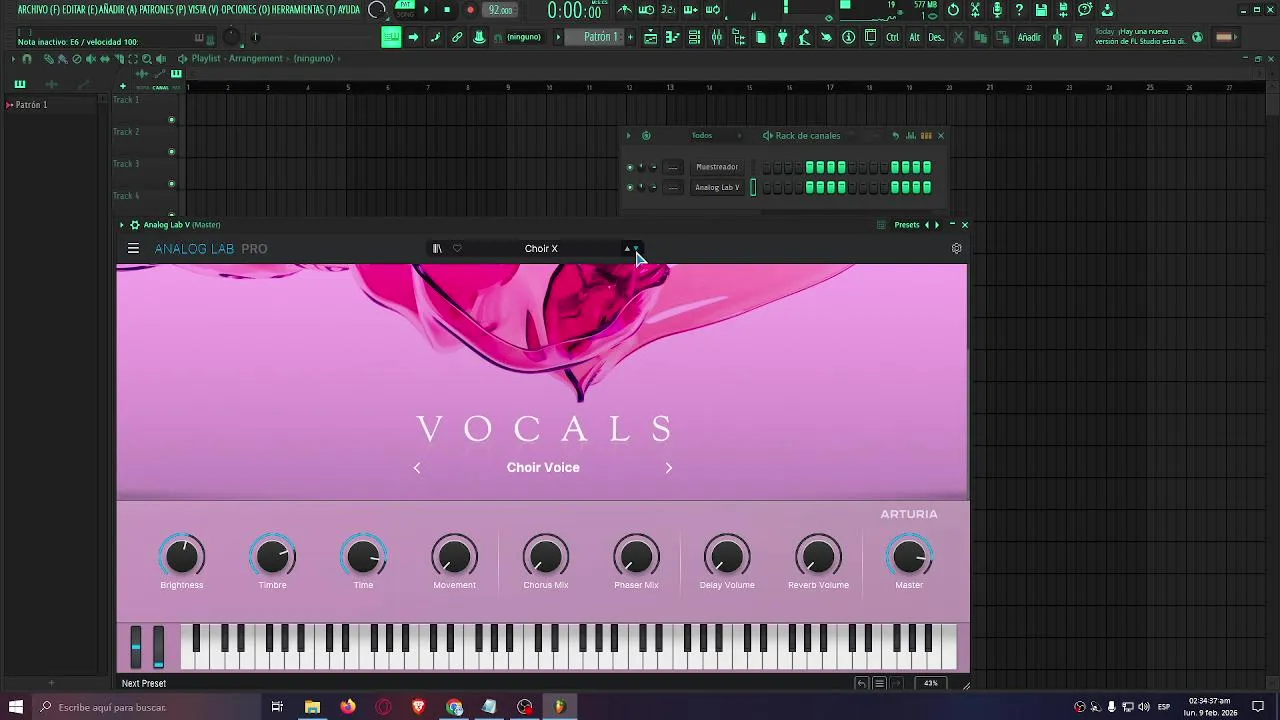The image size is (1280, 720).
Task: Open the FL Studio update news message
Action: [x=1140, y=36]
